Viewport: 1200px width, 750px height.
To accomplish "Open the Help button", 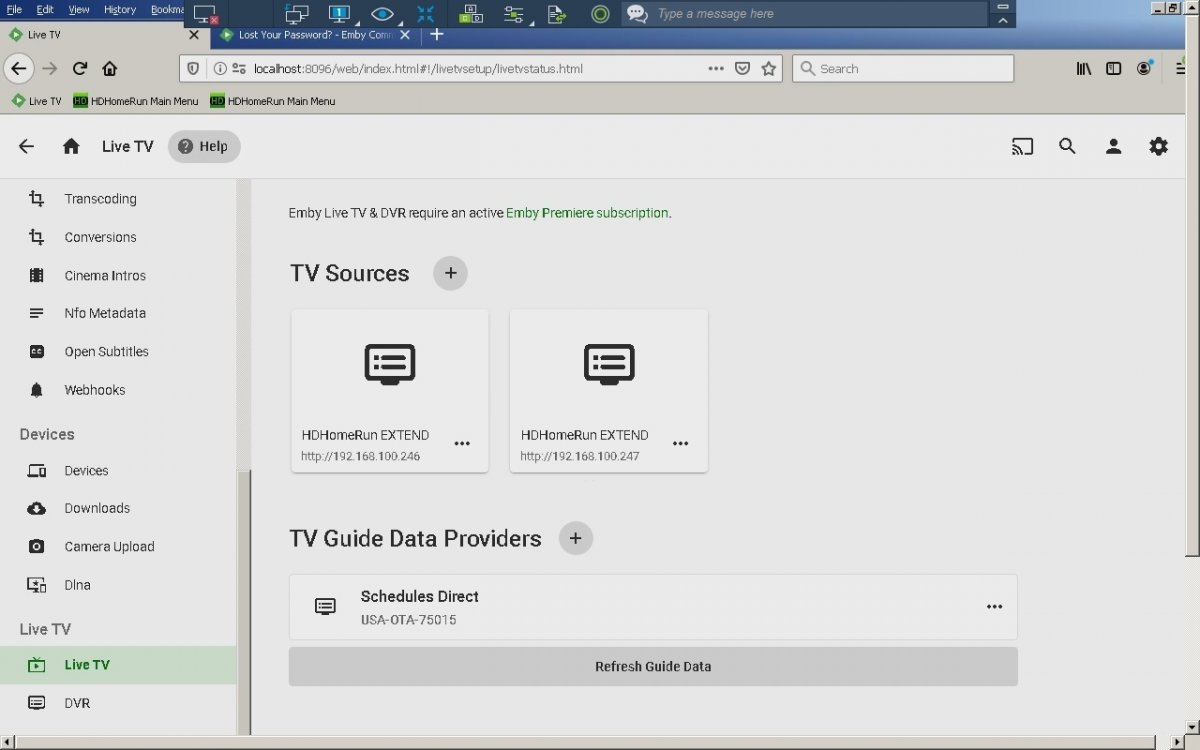I will coord(204,146).
